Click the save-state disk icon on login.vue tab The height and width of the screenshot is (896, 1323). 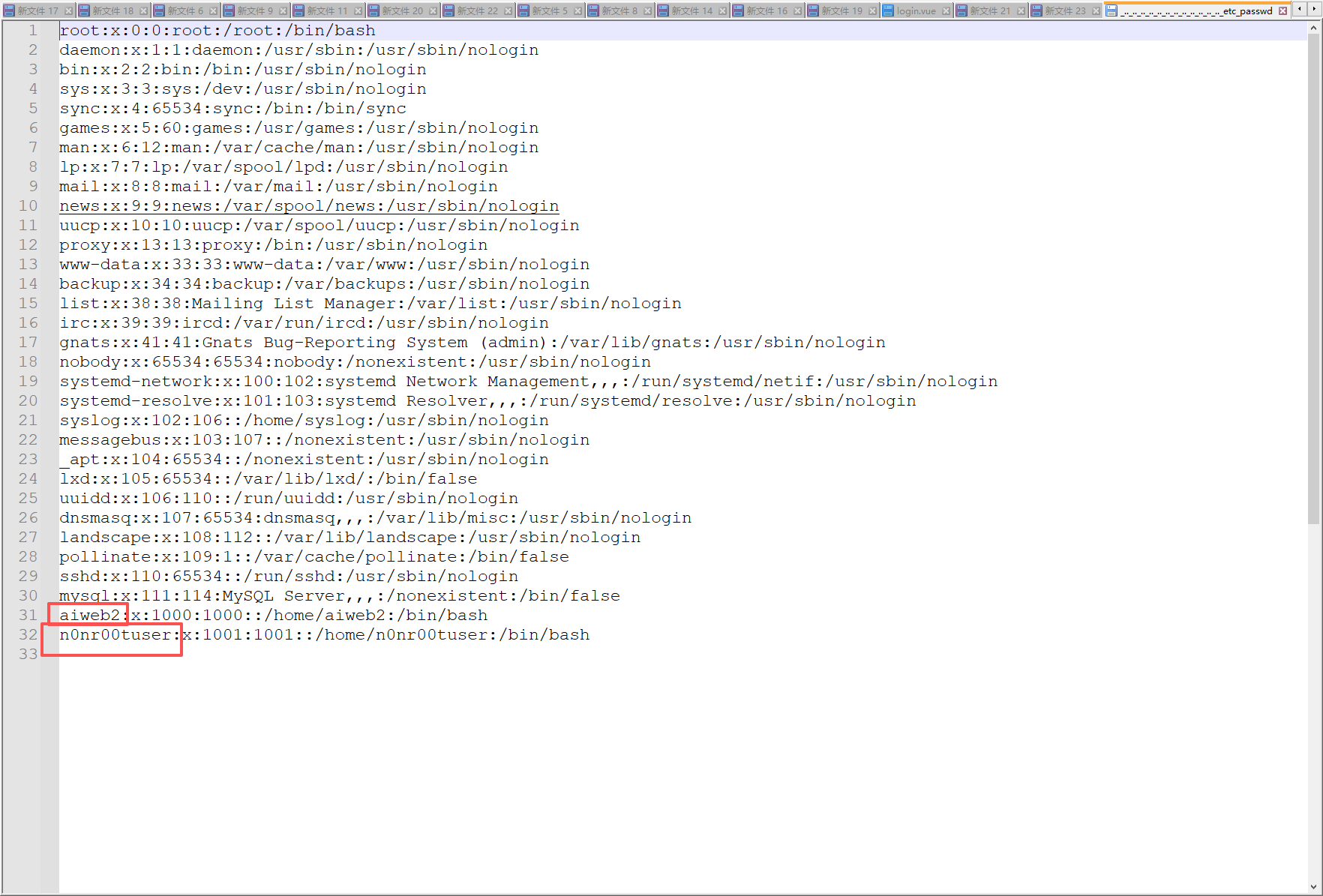(x=888, y=11)
